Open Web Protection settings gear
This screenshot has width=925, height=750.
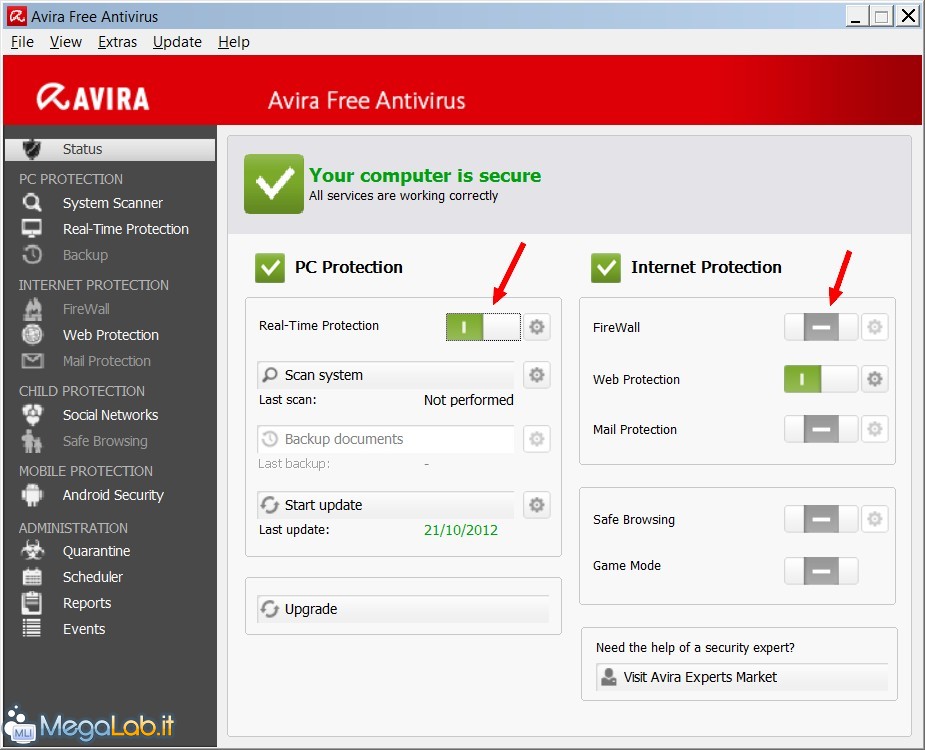(x=874, y=378)
